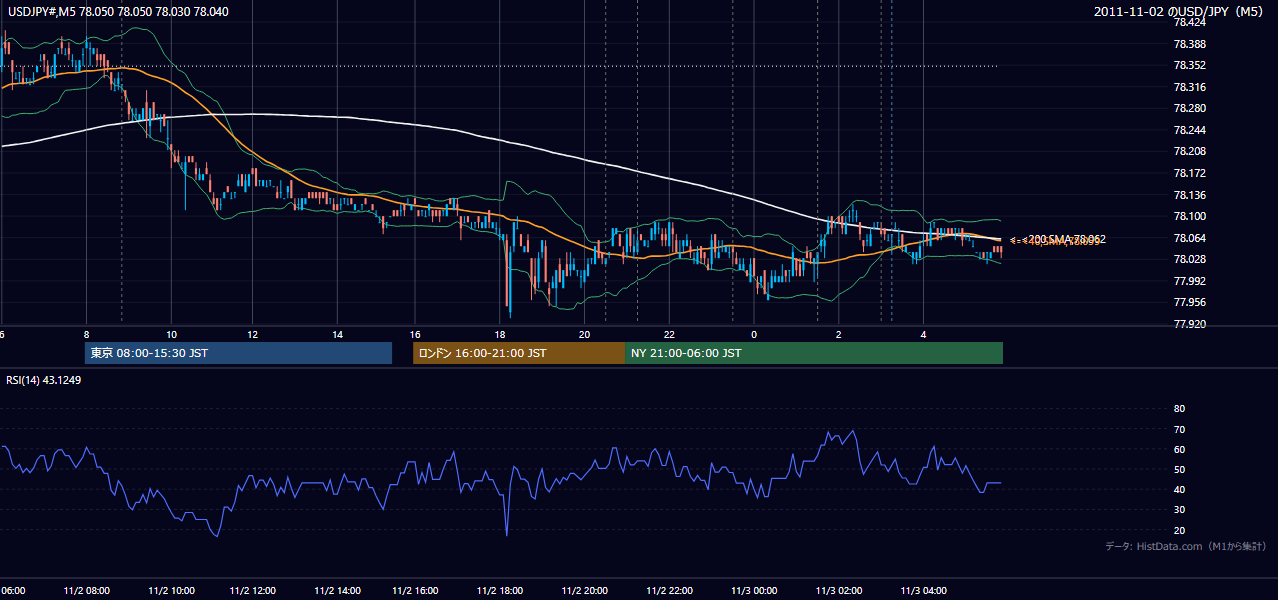Click hour 20 on the price chart time axis
Screen dimensions: 1278x600
(585, 334)
